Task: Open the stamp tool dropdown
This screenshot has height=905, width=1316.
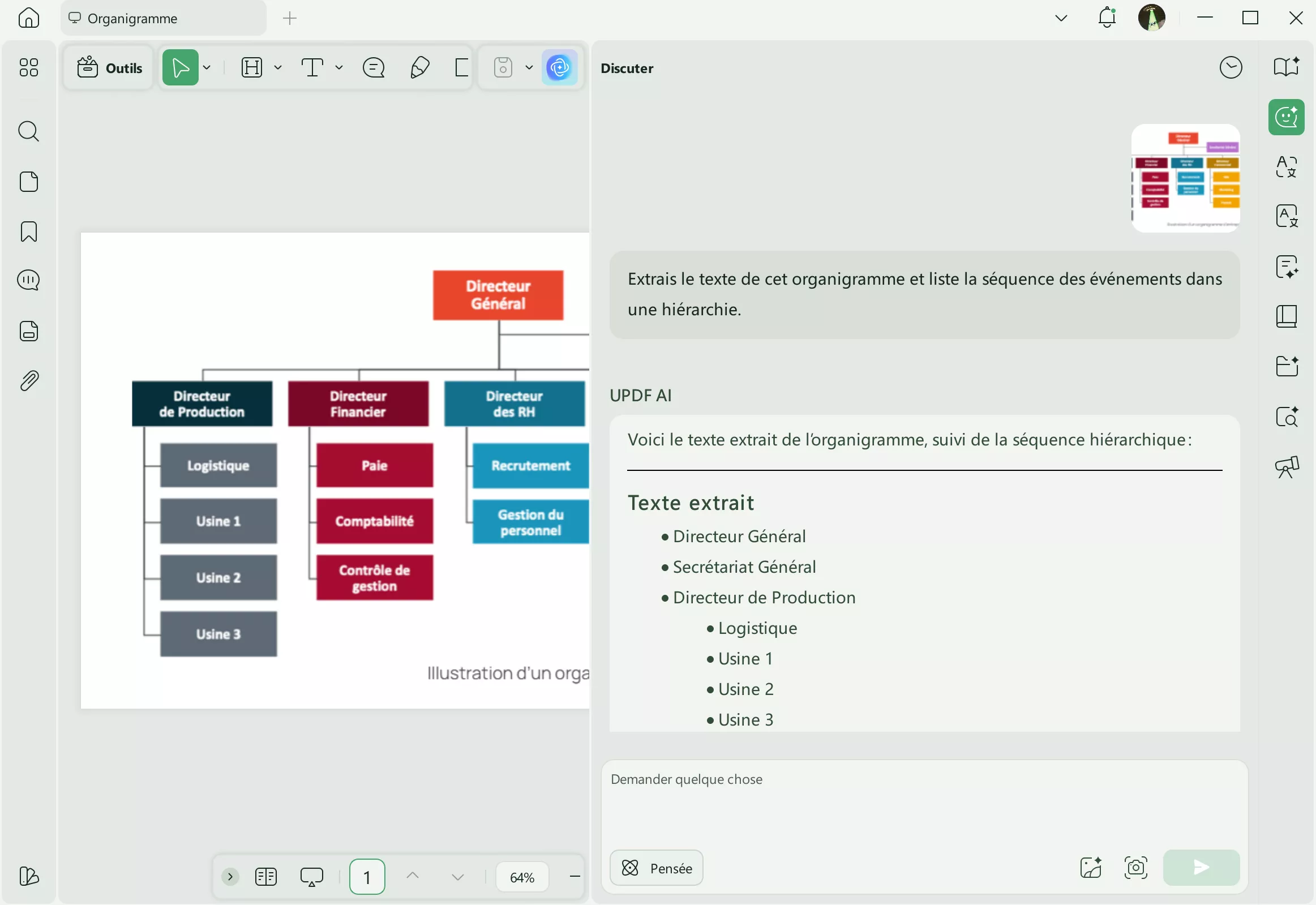Action: (x=529, y=67)
